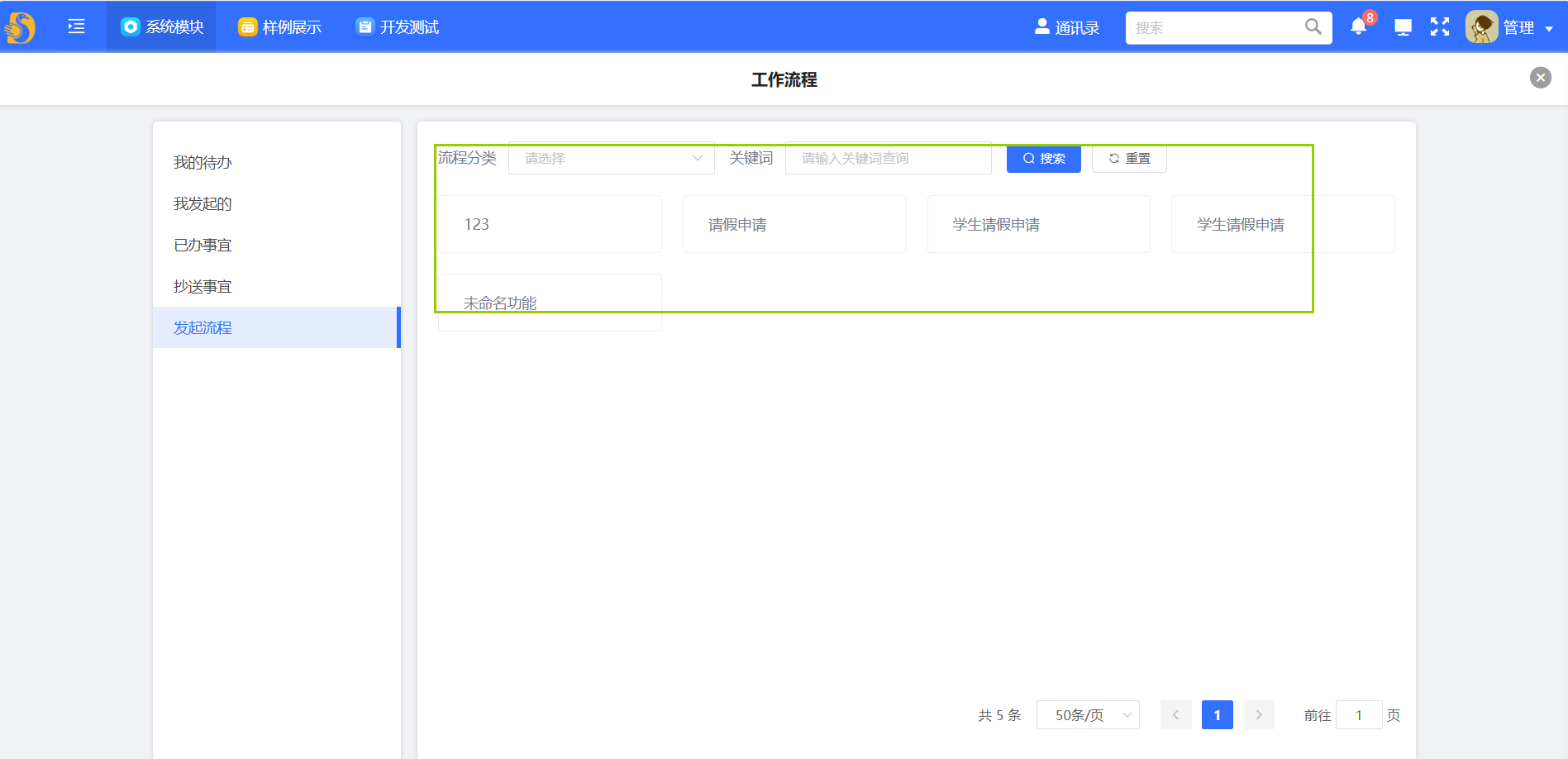Open 通讯录 contacts link
The image size is (1568, 759).
1067,27
